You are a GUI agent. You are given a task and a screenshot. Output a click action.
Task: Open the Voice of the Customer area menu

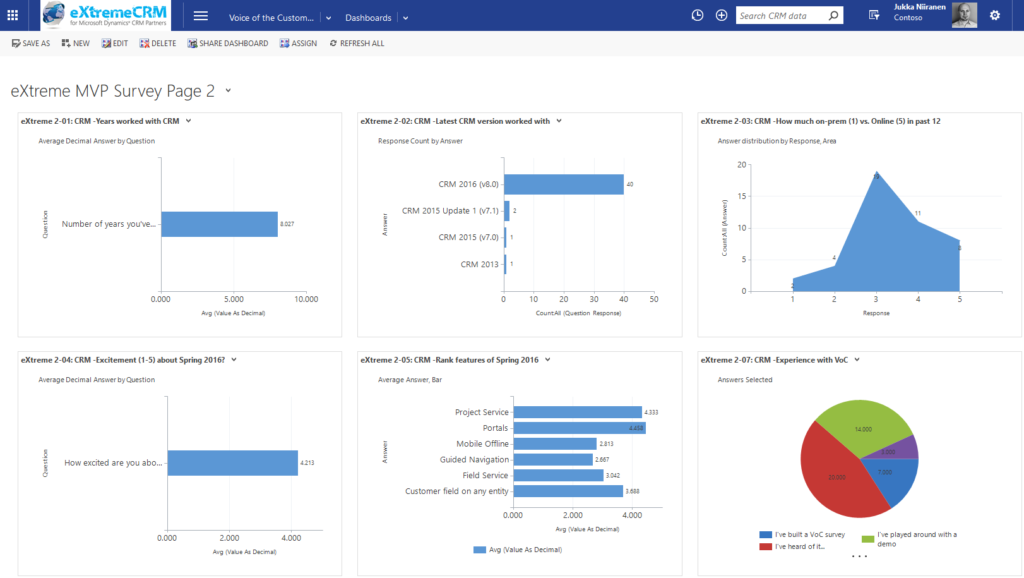(x=271, y=18)
